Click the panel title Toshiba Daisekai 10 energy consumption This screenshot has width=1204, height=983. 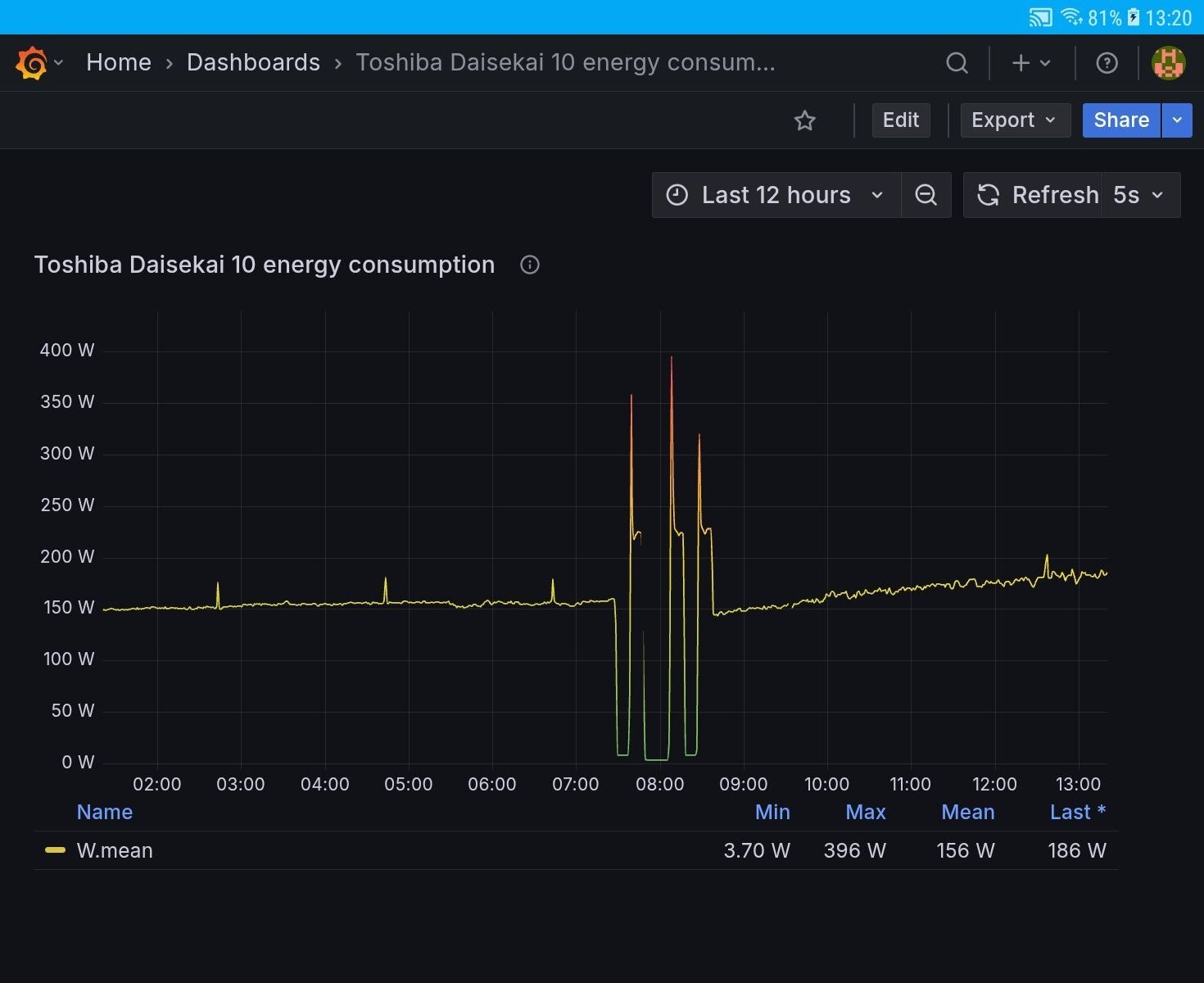(265, 265)
